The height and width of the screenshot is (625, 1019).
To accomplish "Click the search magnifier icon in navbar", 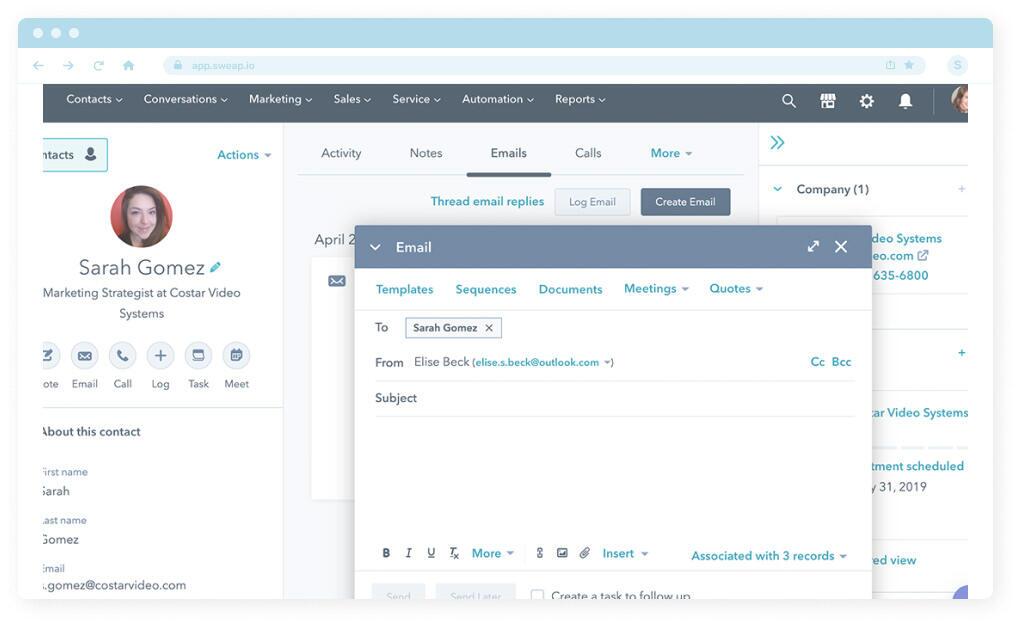I will pyautogui.click(x=789, y=101).
